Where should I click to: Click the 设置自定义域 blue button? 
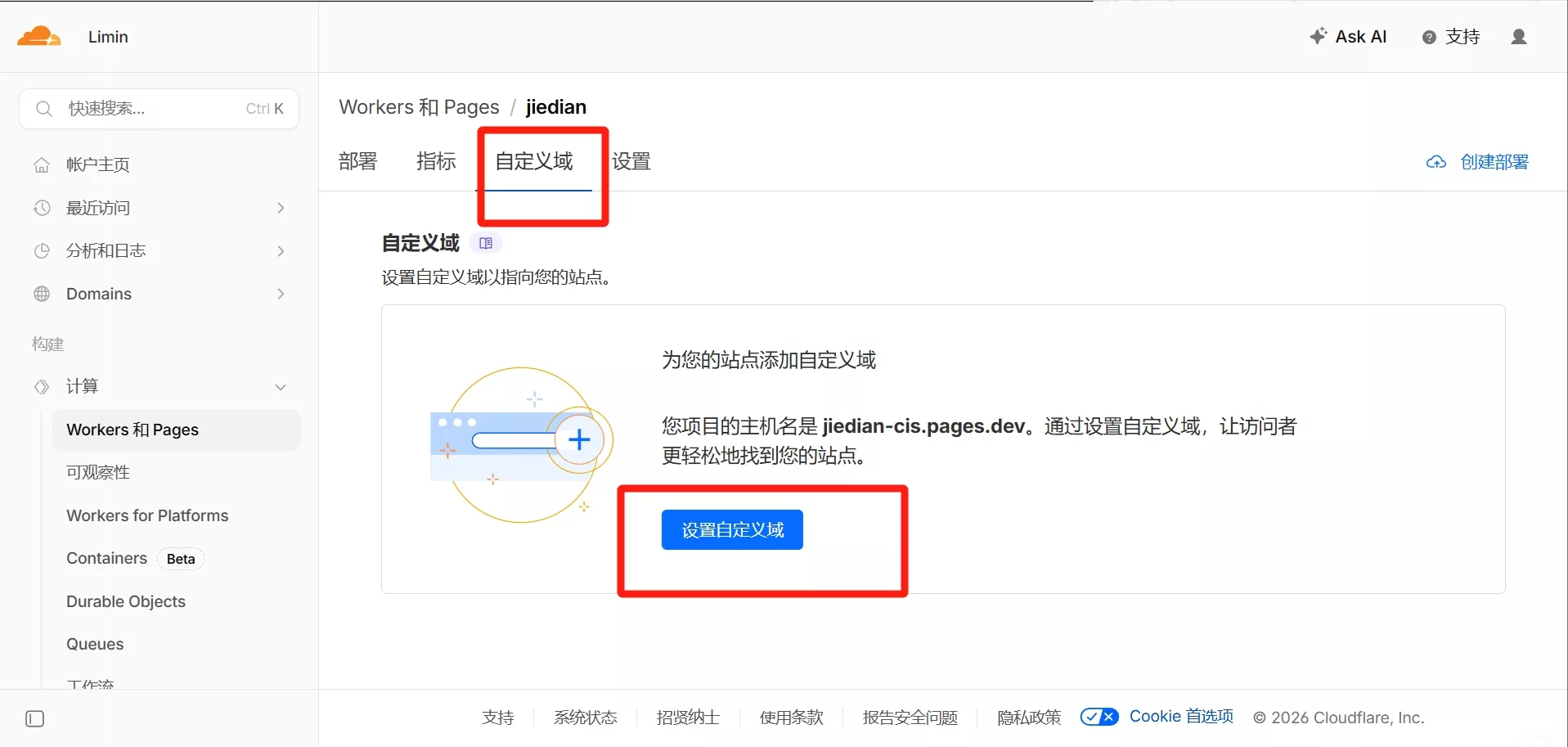pyautogui.click(x=732, y=530)
